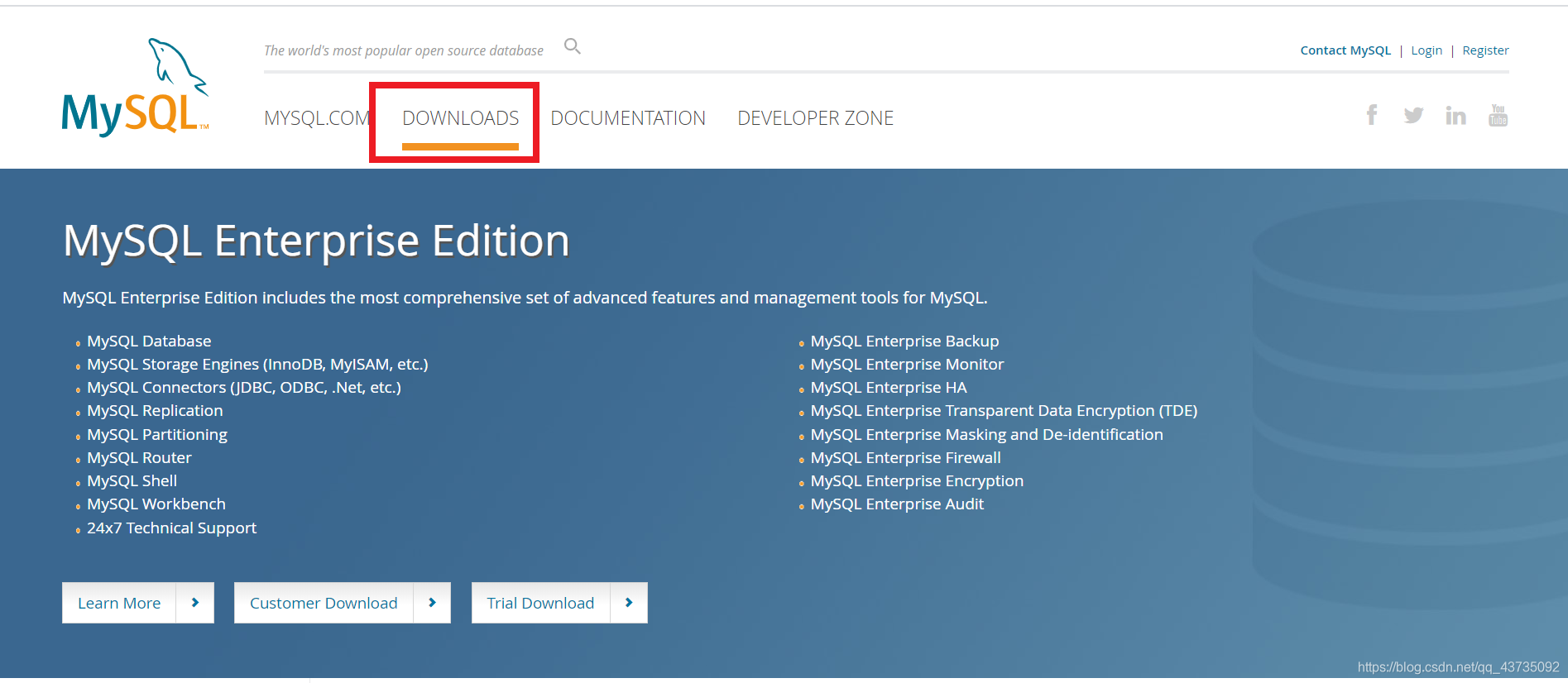Click the MySQL dolphin logo
The image size is (1568, 683).
[x=136, y=88]
